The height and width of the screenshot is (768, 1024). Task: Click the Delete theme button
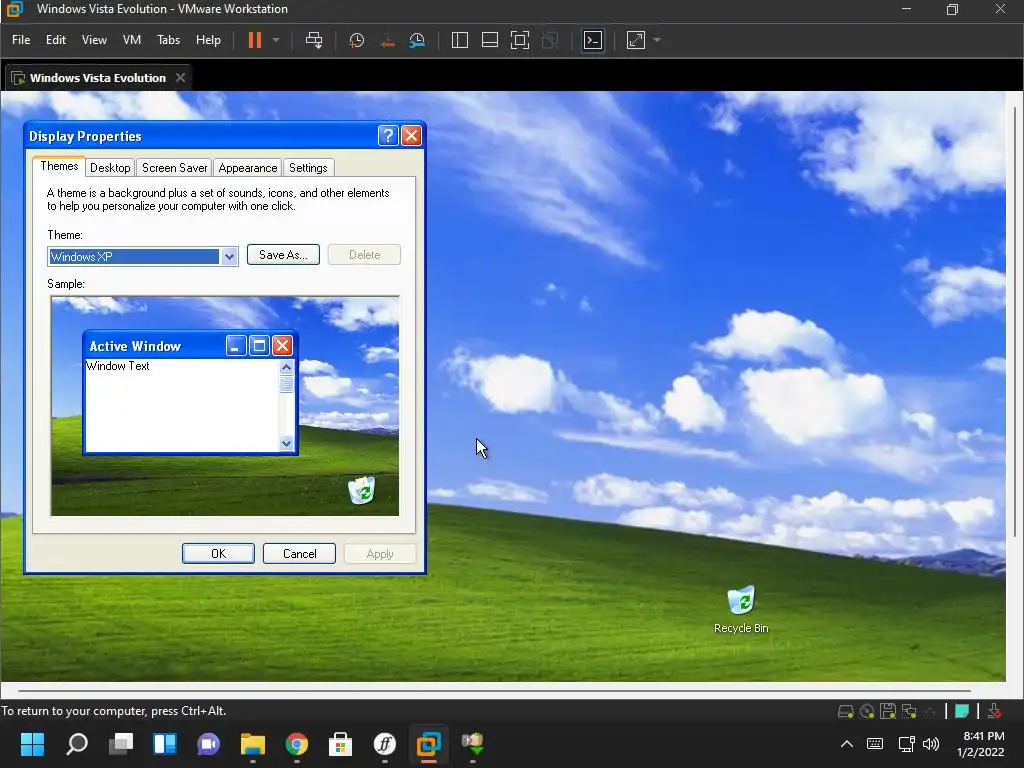(364, 255)
